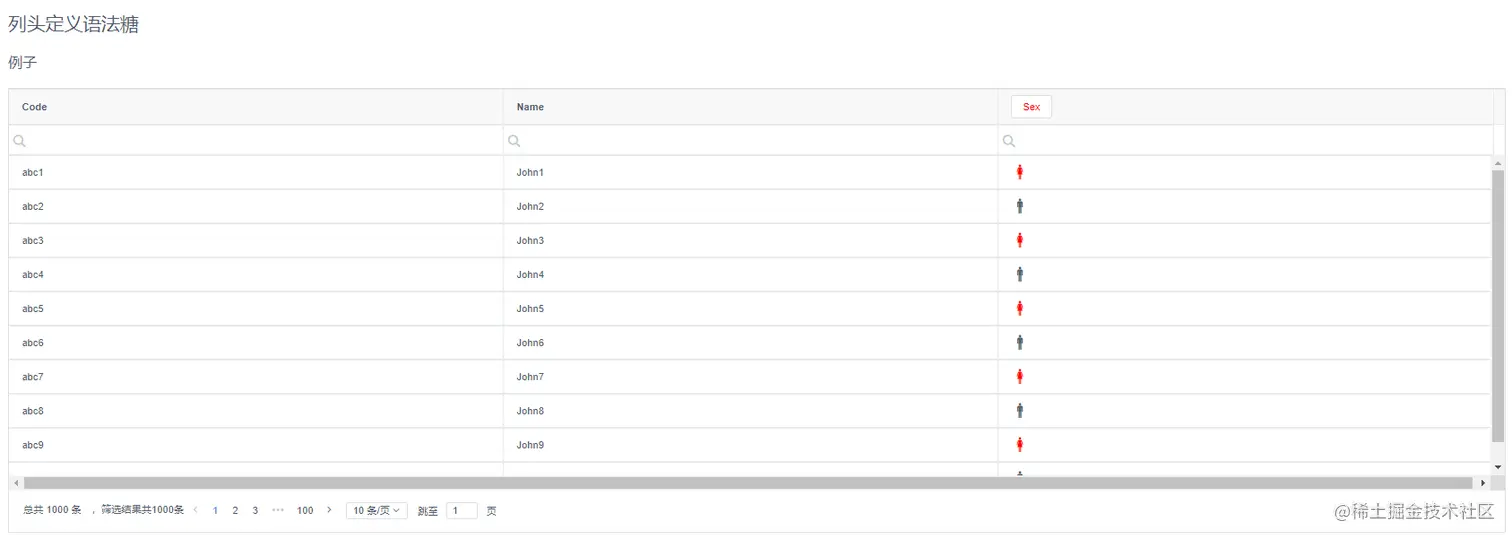Click the search icon under Code column

(19, 141)
